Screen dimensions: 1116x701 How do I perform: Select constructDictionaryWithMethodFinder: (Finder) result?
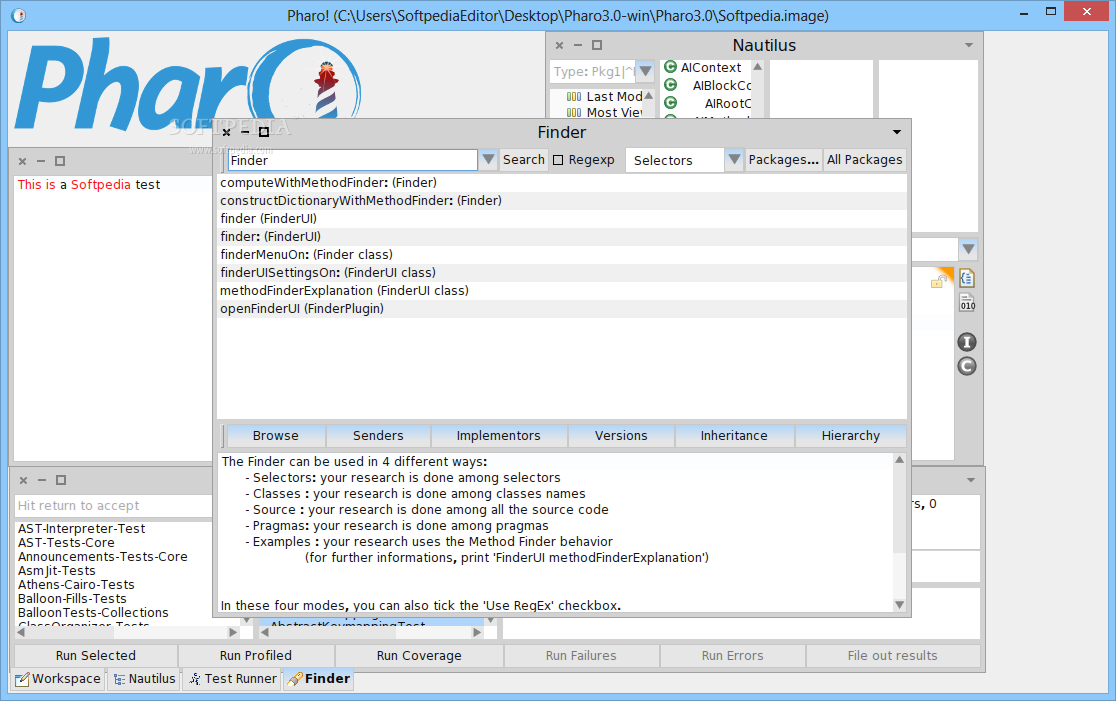click(562, 201)
